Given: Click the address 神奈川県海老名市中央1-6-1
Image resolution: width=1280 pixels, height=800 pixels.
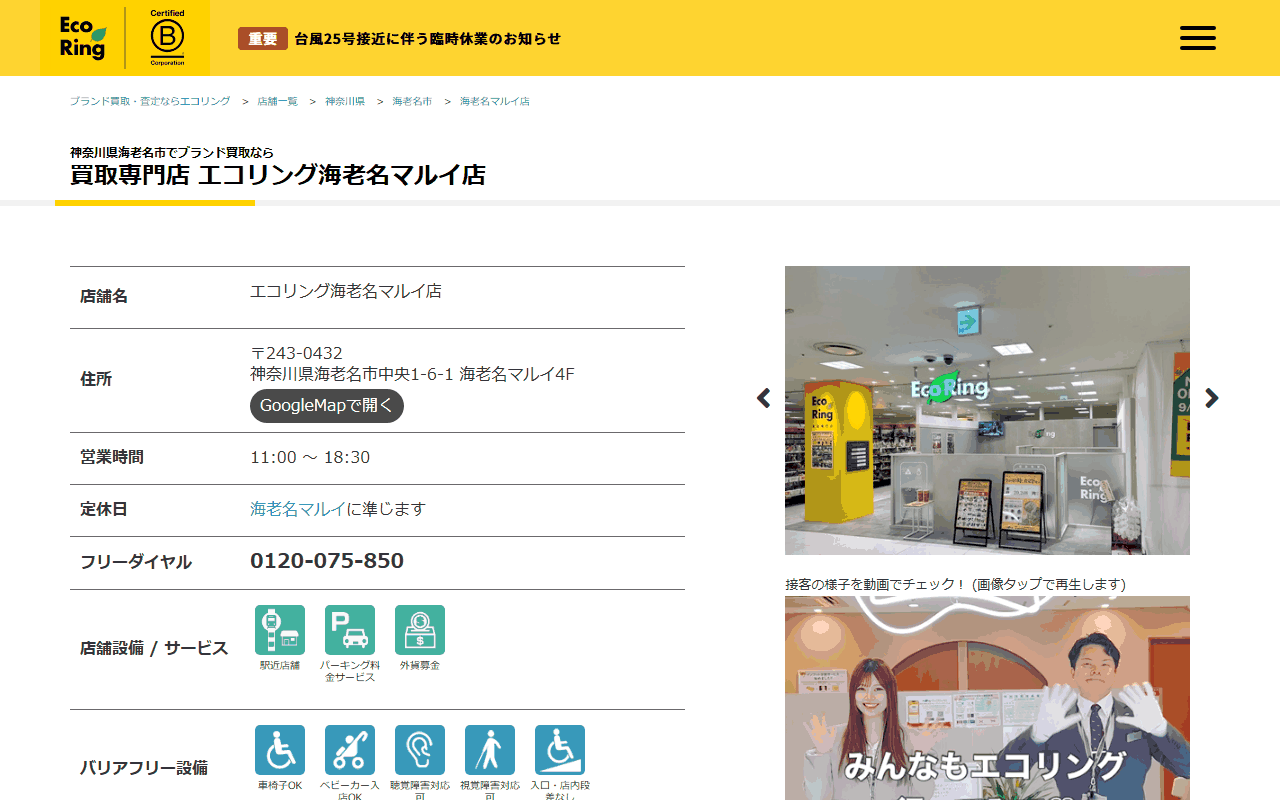Looking at the screenshot, I should [x=352, y=374].
